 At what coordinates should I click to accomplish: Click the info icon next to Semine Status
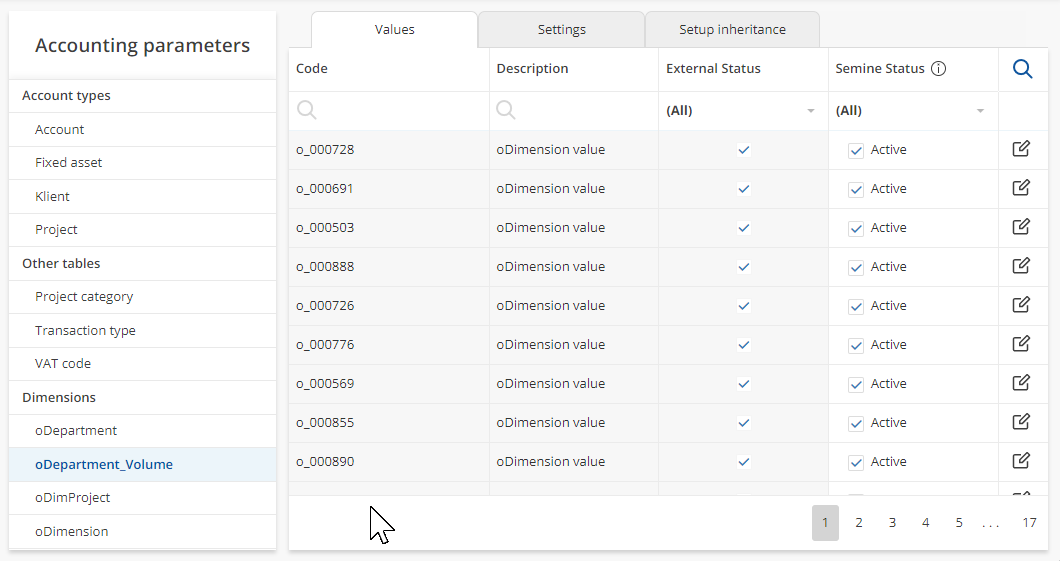point(938,69)
